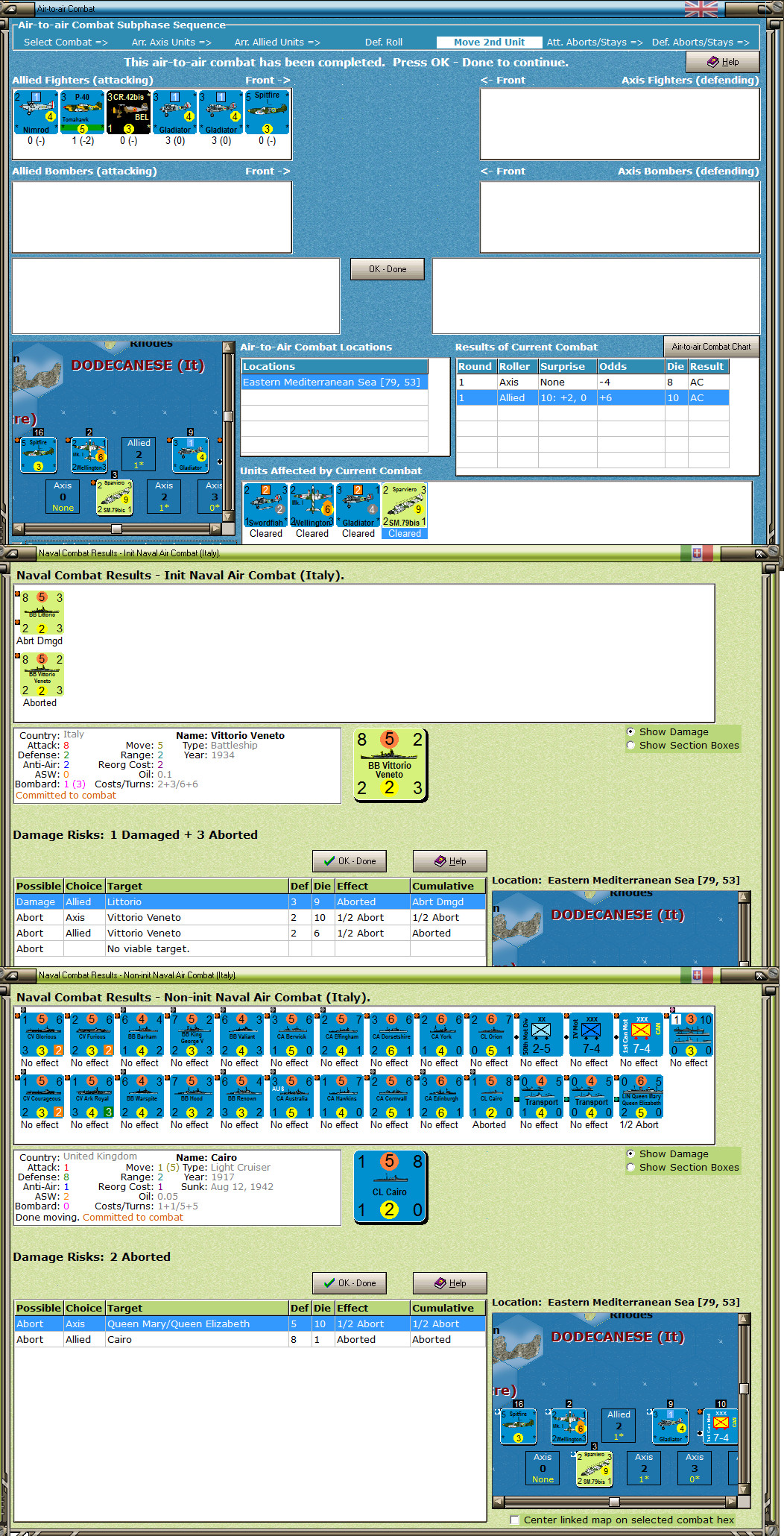Screen dimensions: 784x1536
Task: Open Help in Non-init Naval Air Combat window
Action: click(x=450, y=1283)
